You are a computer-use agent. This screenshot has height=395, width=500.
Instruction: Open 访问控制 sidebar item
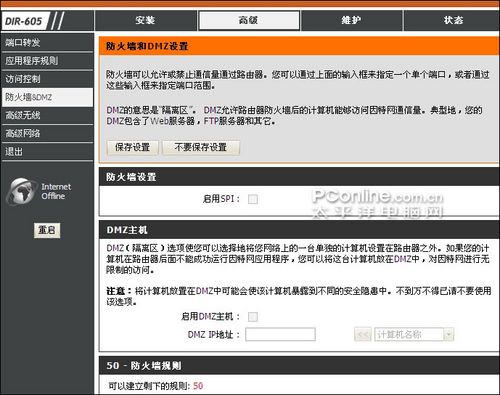coord(47,79)
